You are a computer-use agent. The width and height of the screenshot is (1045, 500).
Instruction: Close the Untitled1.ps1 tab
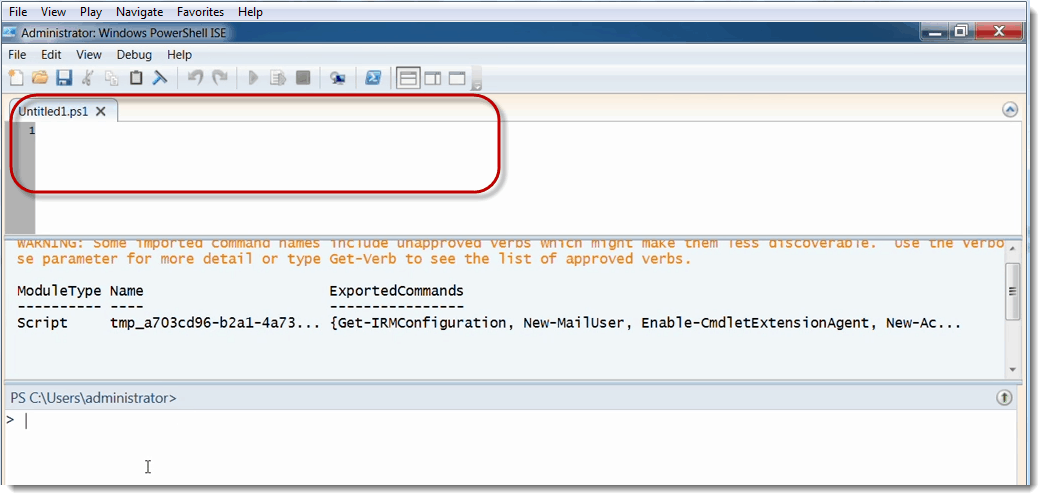101,111
